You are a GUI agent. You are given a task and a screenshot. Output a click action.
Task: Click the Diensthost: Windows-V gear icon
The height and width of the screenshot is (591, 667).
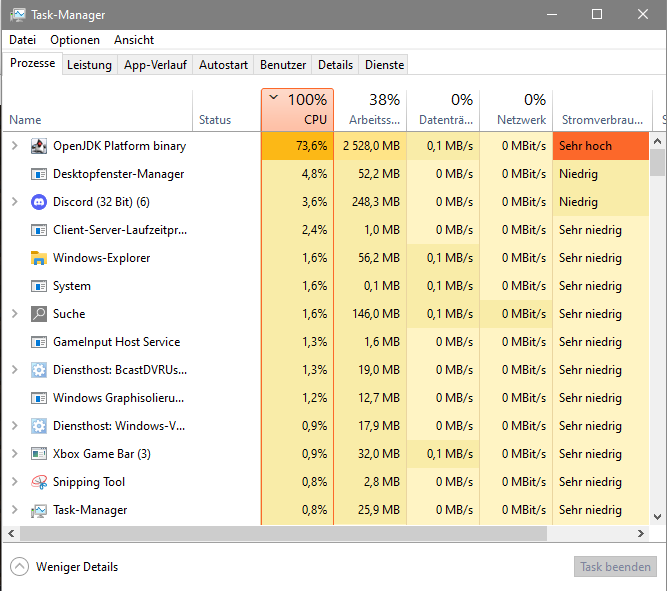tap(39, 426)
